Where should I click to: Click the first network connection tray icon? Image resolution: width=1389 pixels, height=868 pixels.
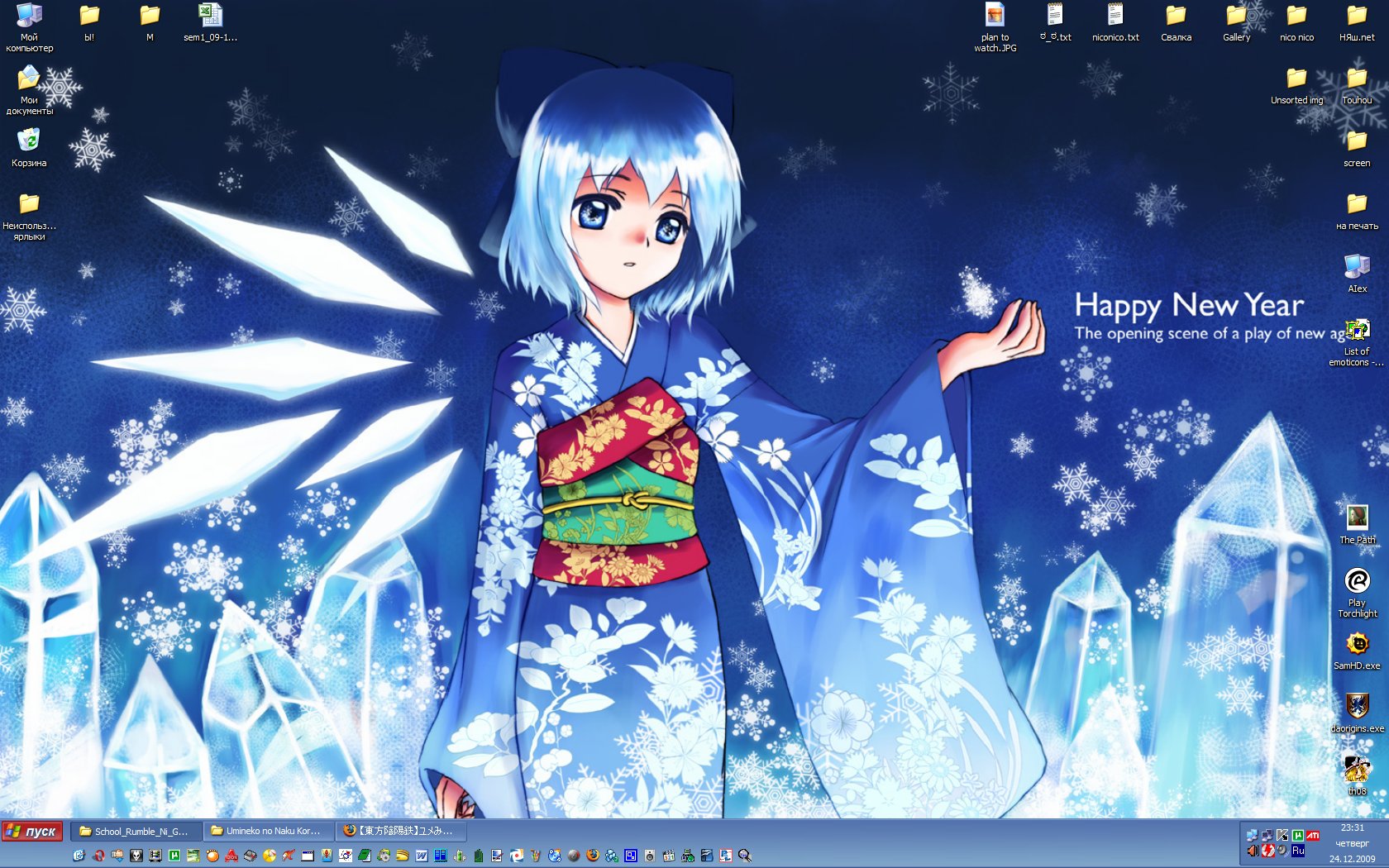(x=1252, y=836)
